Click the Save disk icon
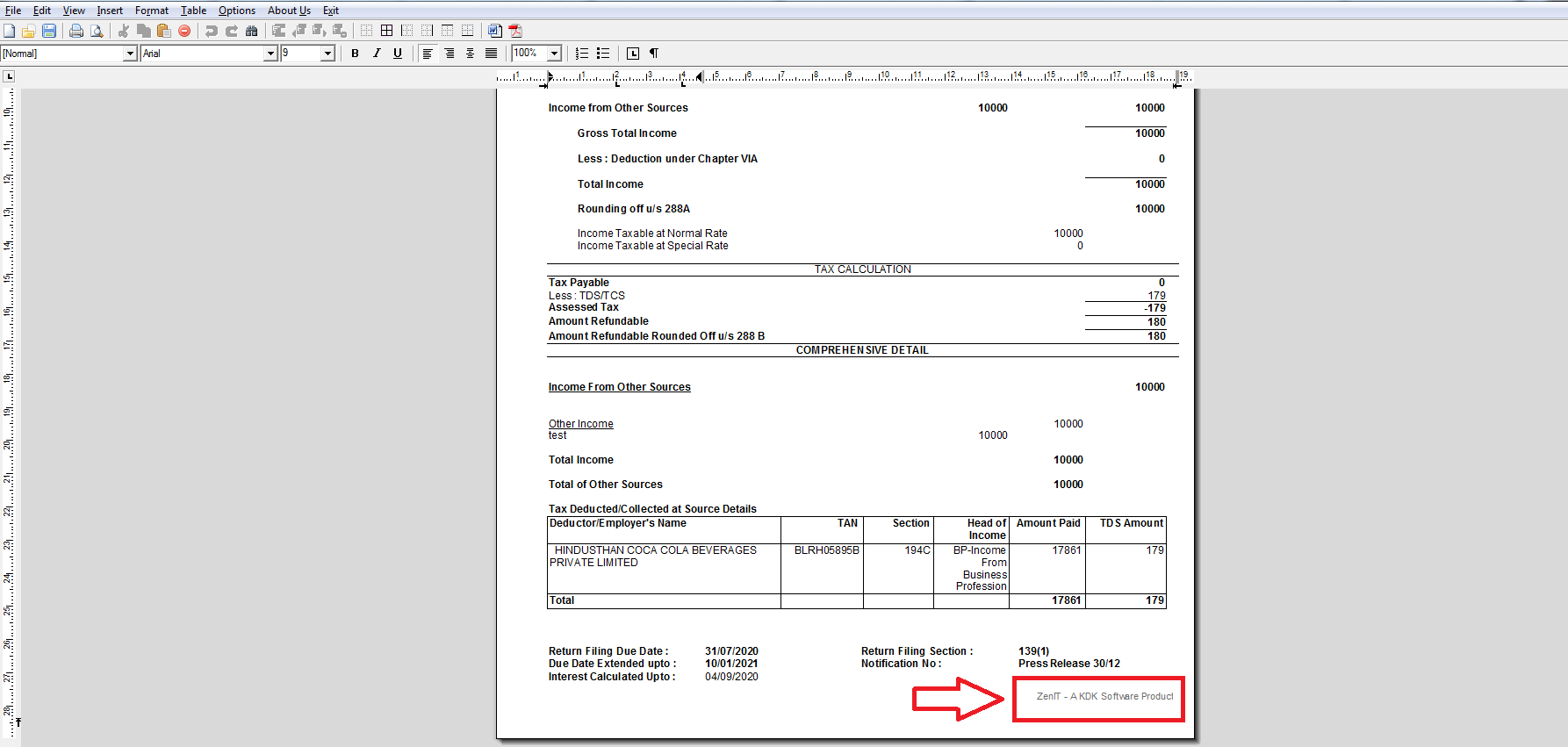Image resolution: width=1568 pixels, height=747 pixels. coord(49,31)
